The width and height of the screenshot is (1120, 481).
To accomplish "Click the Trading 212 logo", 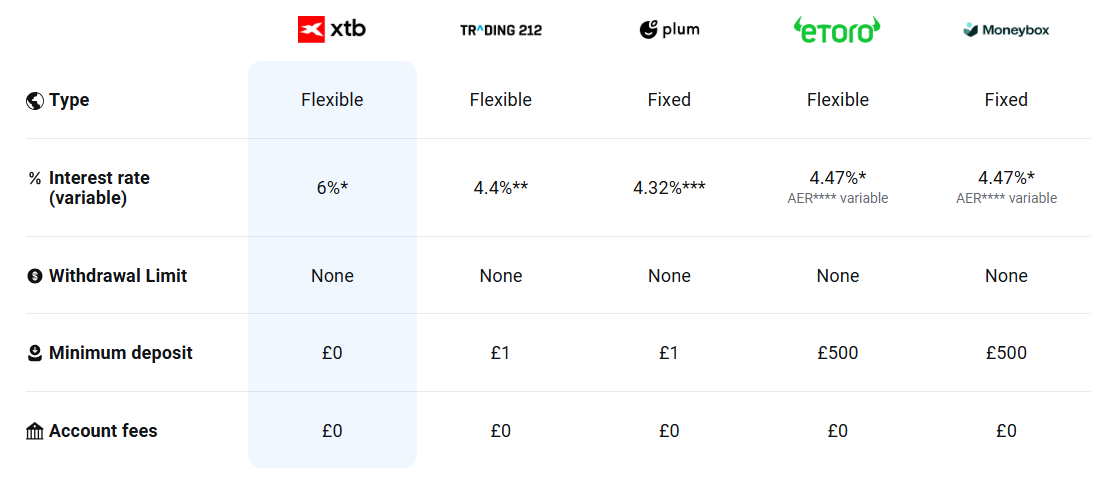I will point(500,30).
